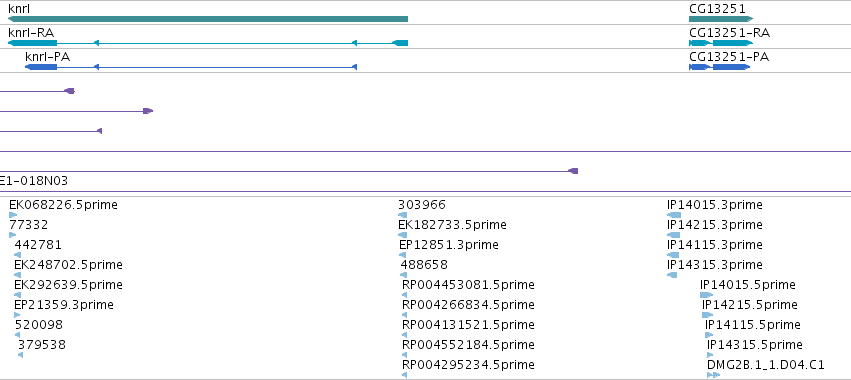Viewport: 851px width, 380px height.
Task: Click the EP12851.3prime label
Action: pyautogui.click(x=448, y=245)
